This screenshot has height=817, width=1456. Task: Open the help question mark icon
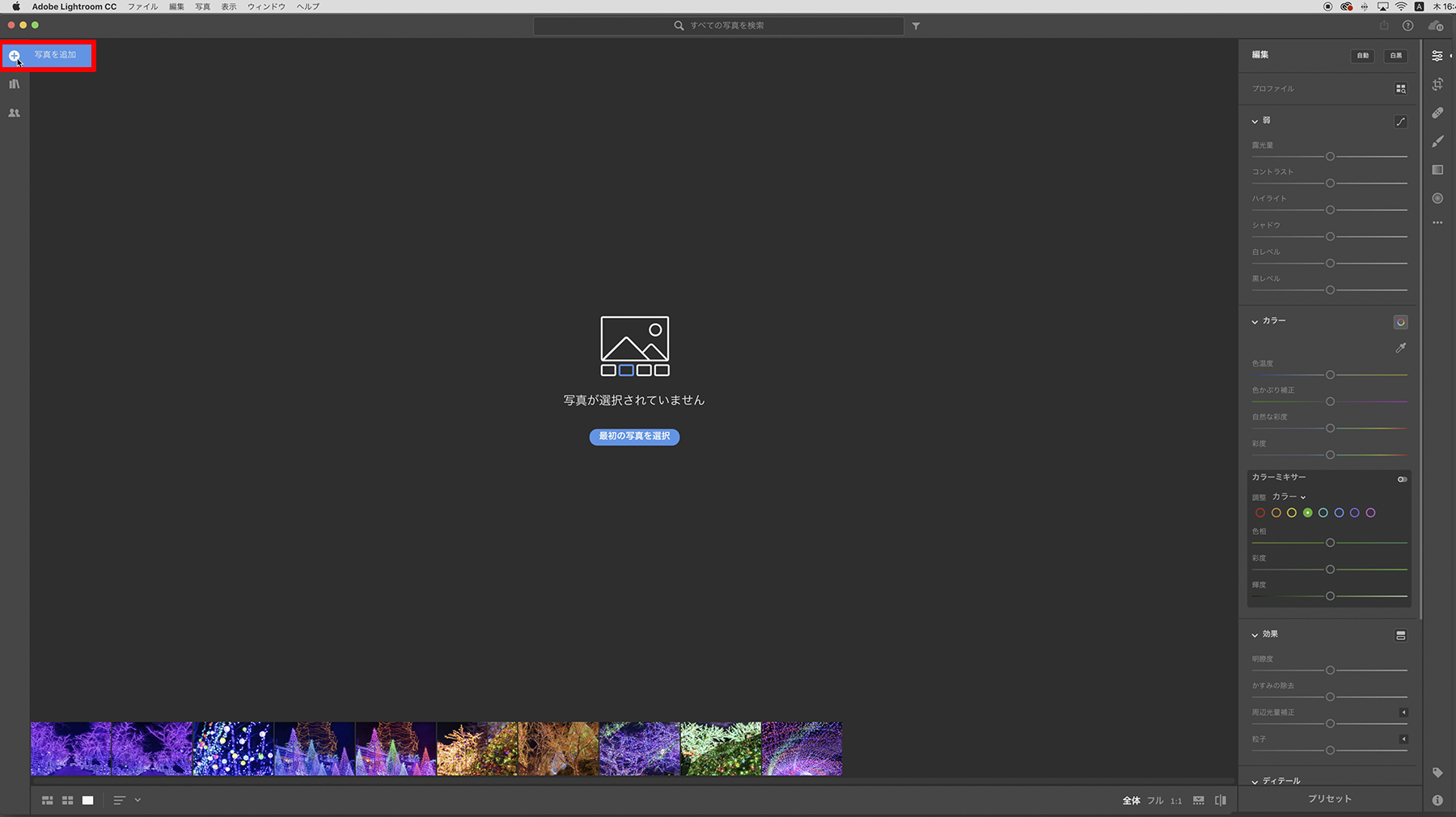click(x=1408, y=26)
